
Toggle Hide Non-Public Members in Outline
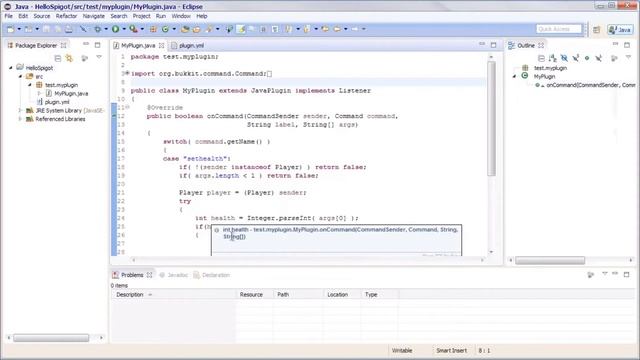(x=587, y=58)
